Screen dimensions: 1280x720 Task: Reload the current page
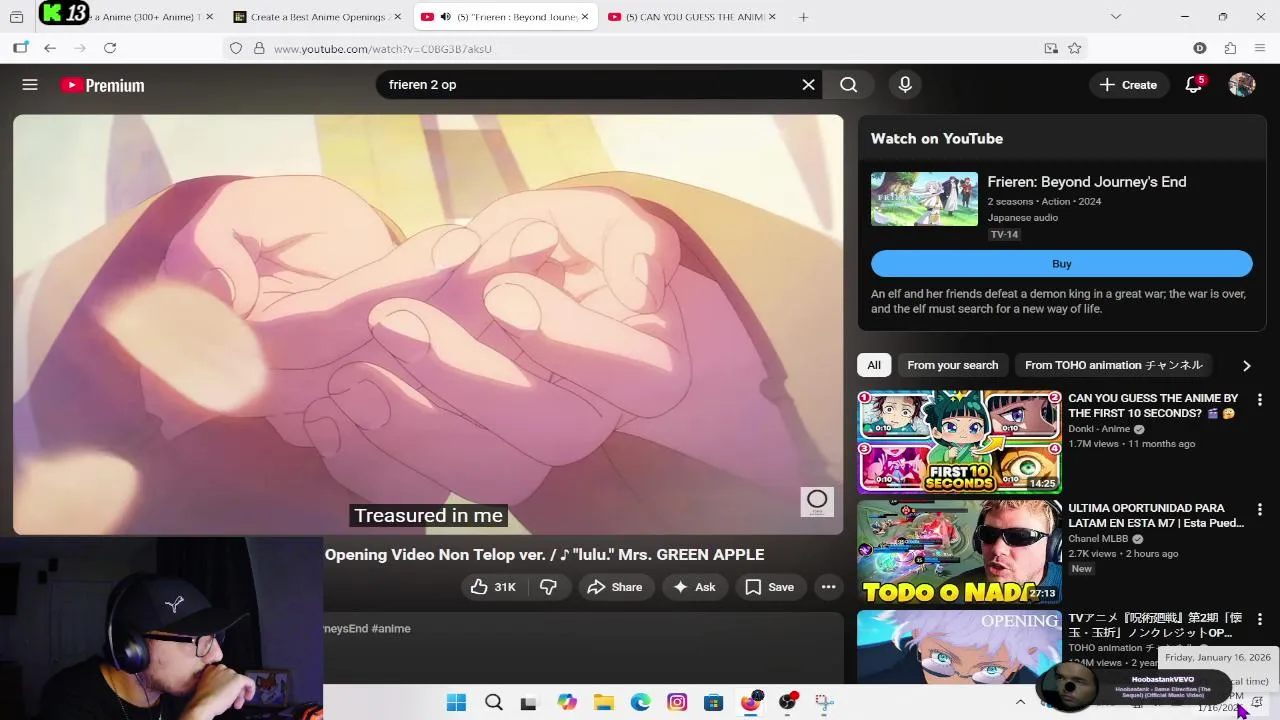(110, 48)
